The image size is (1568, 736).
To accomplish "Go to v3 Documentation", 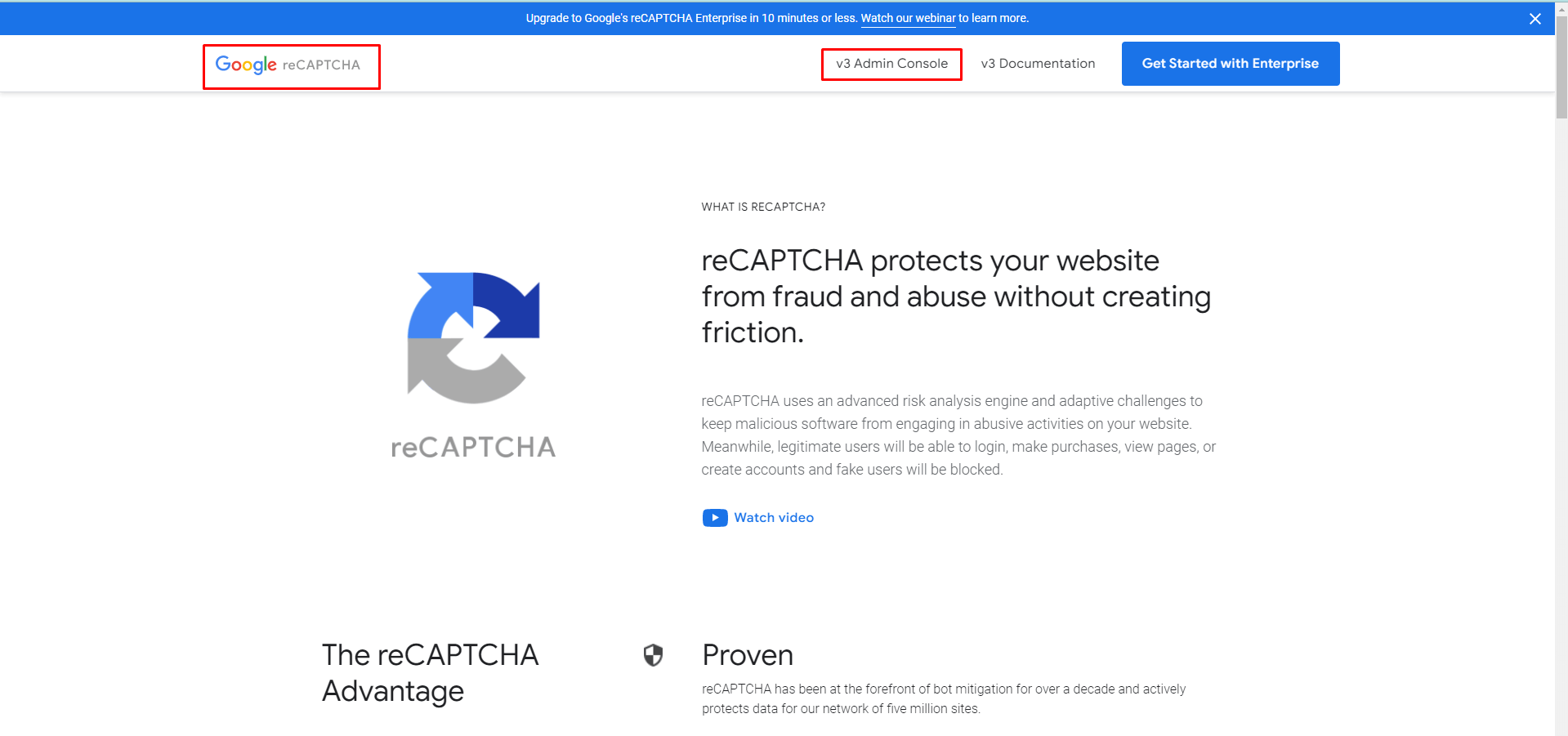I will [1038, 64].
